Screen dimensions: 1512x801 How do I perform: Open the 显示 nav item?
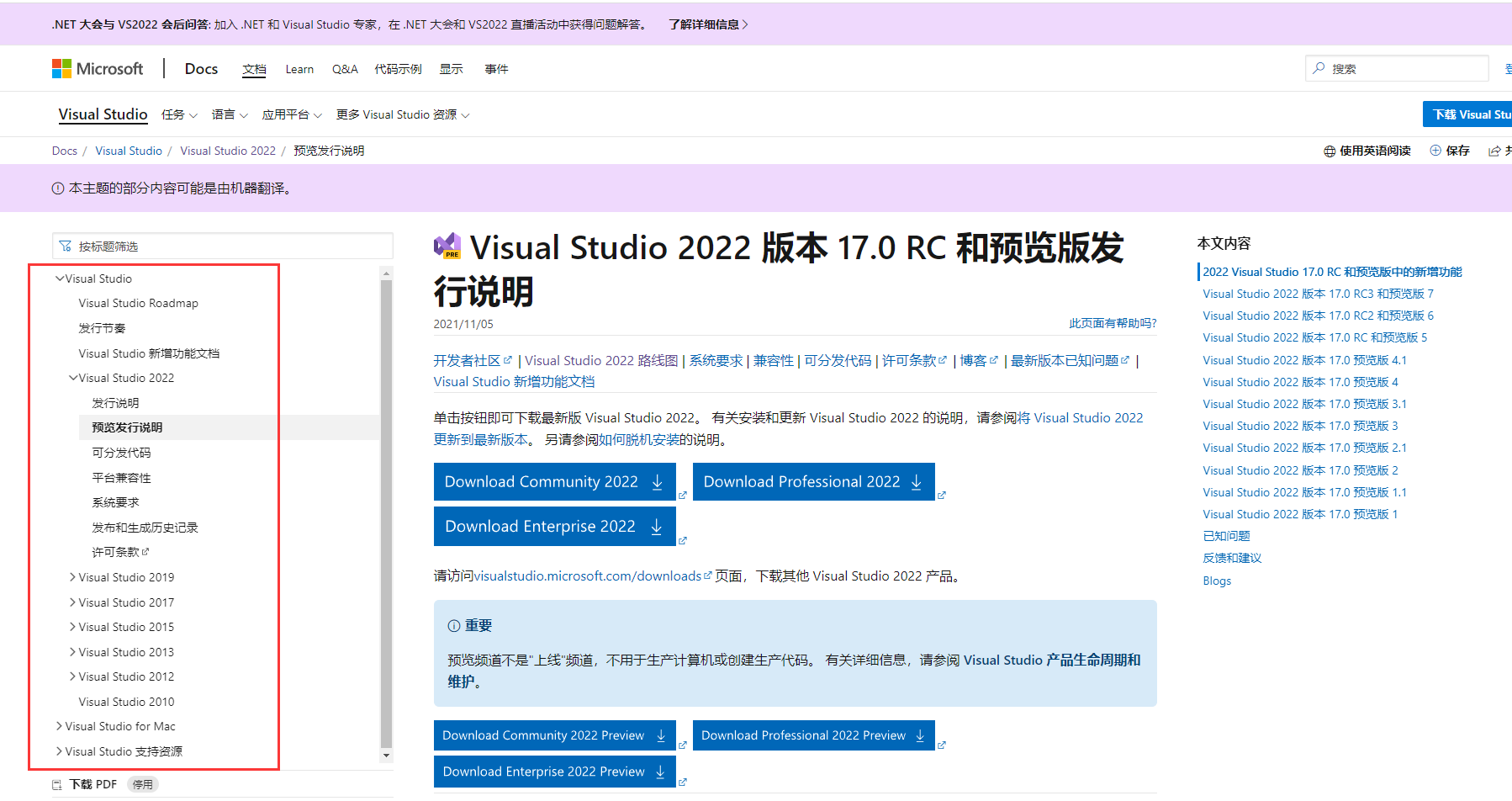click(x=451, y=69)
